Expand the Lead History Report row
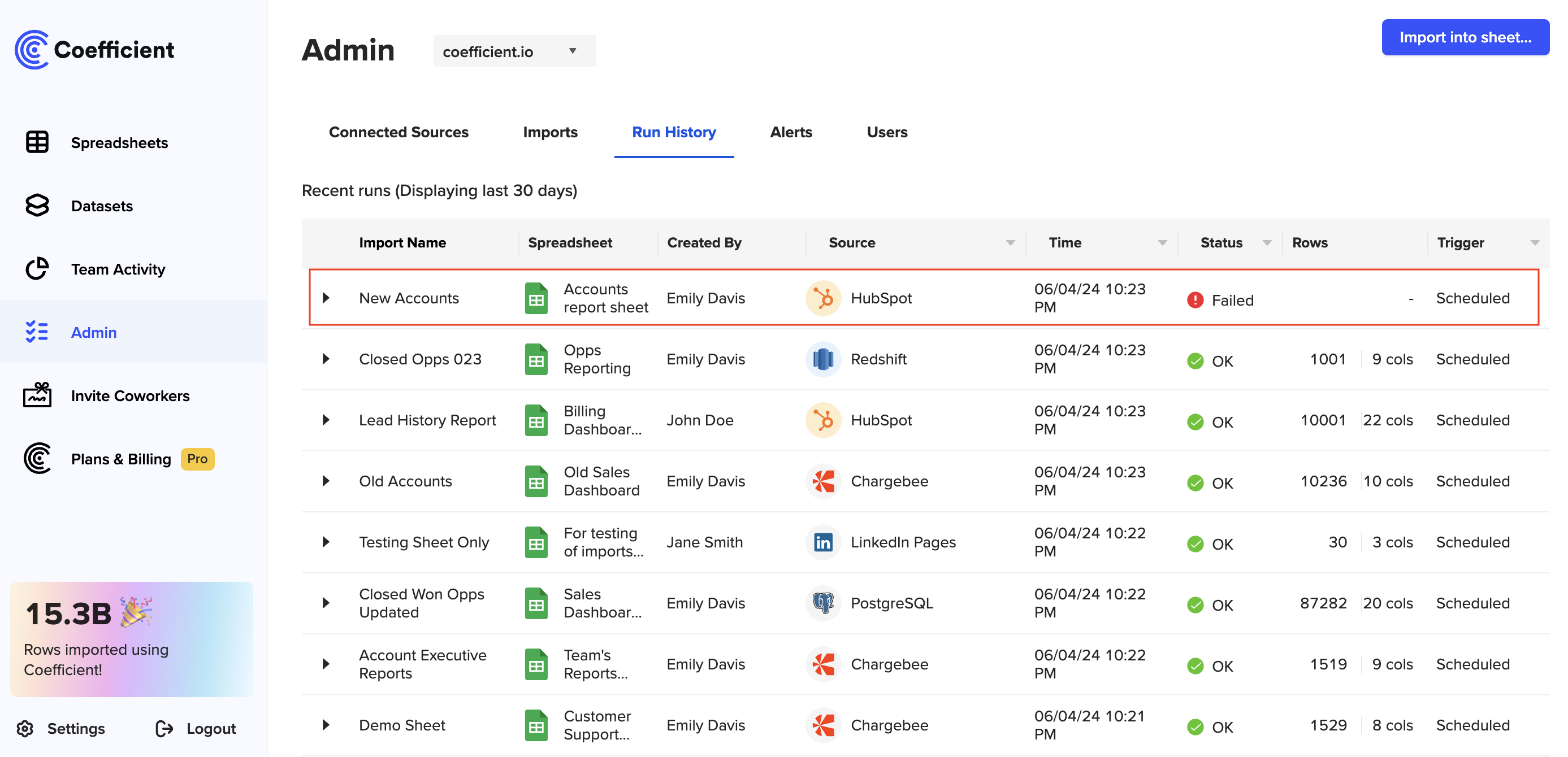Image resolution: width=1568 pixels, height=757 pixels. coord(326,420)
